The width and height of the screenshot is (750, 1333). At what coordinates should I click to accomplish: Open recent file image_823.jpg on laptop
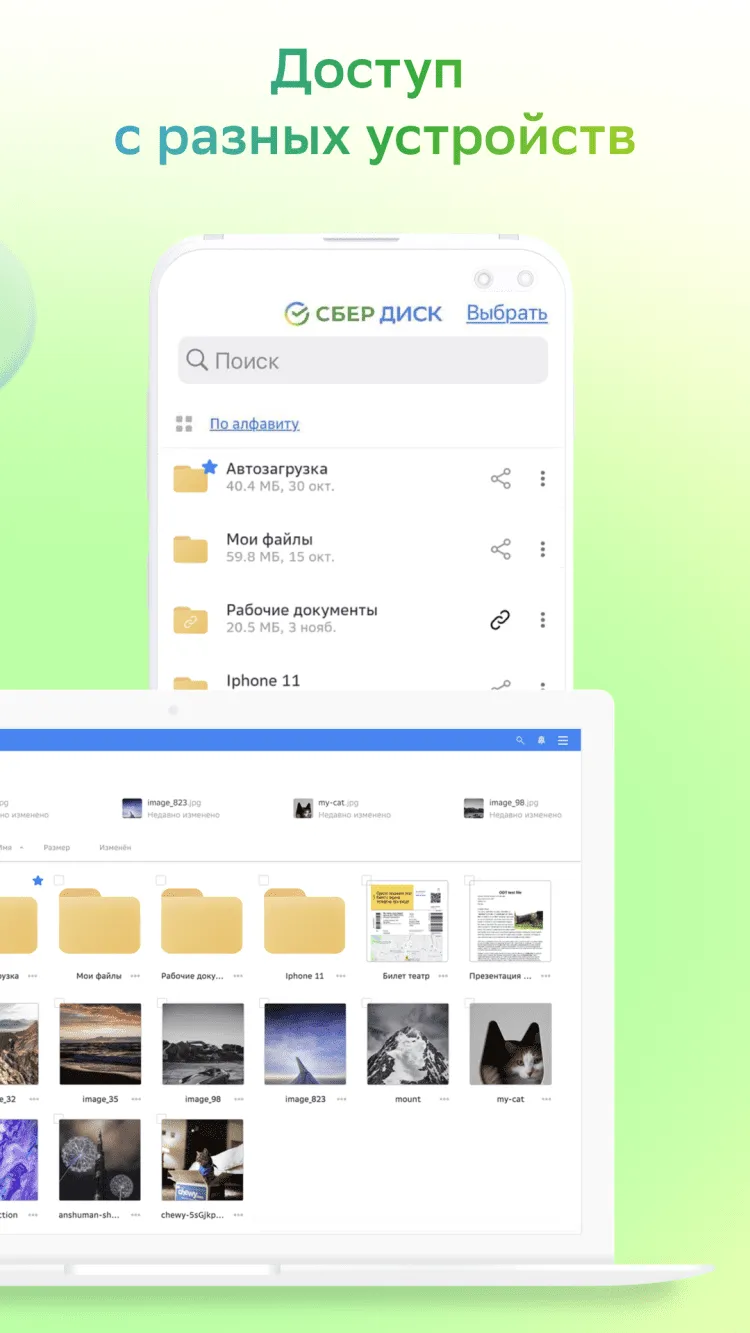(x=171, y=808)
